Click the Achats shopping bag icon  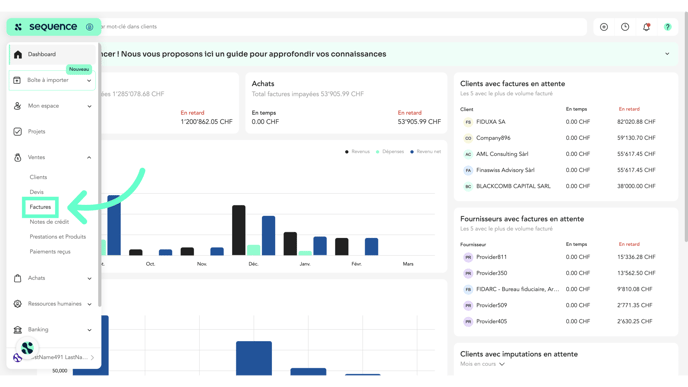pyautogui.click(x=18, y=278)
